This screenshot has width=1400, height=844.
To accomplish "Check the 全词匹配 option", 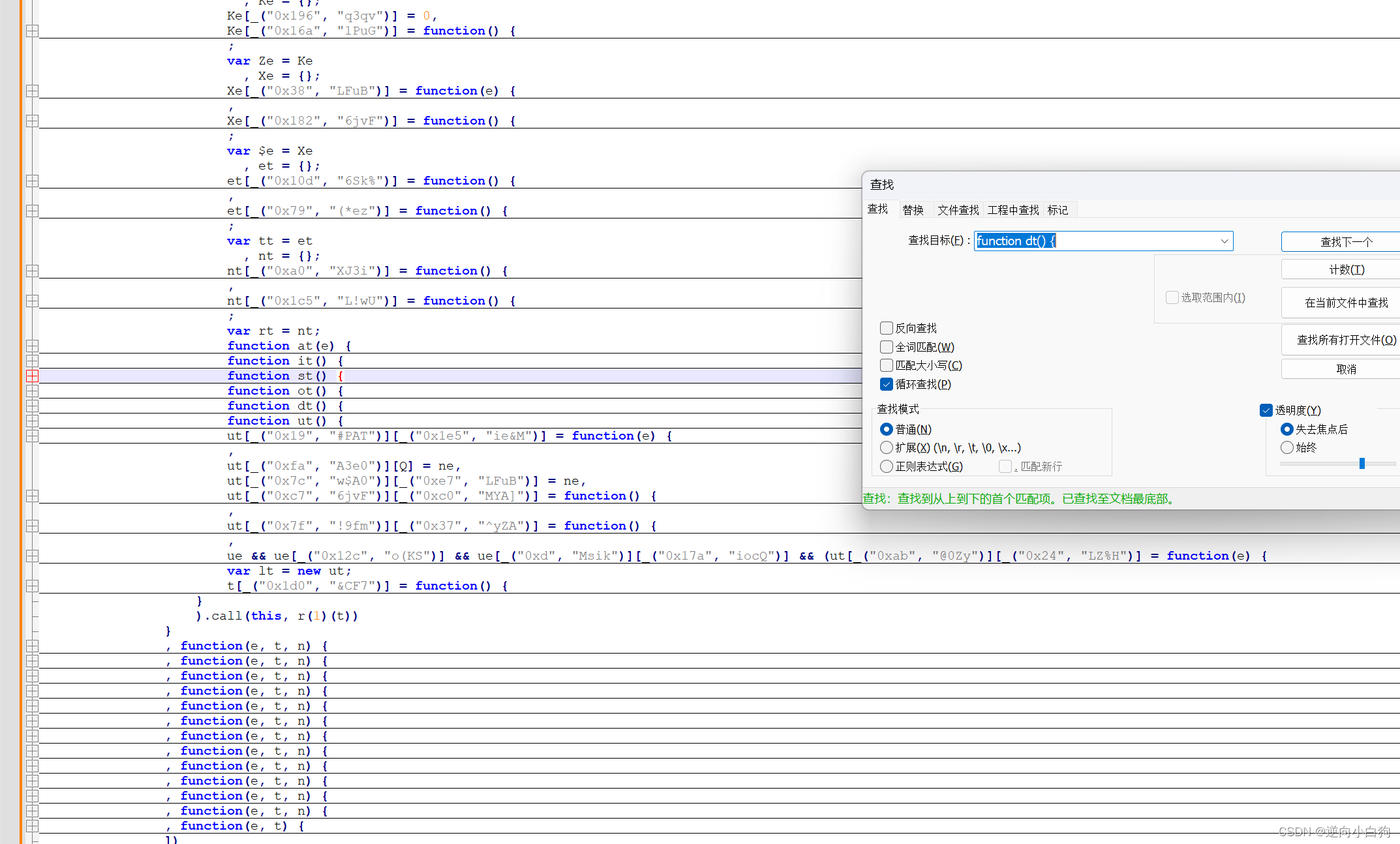I will 886,347.
